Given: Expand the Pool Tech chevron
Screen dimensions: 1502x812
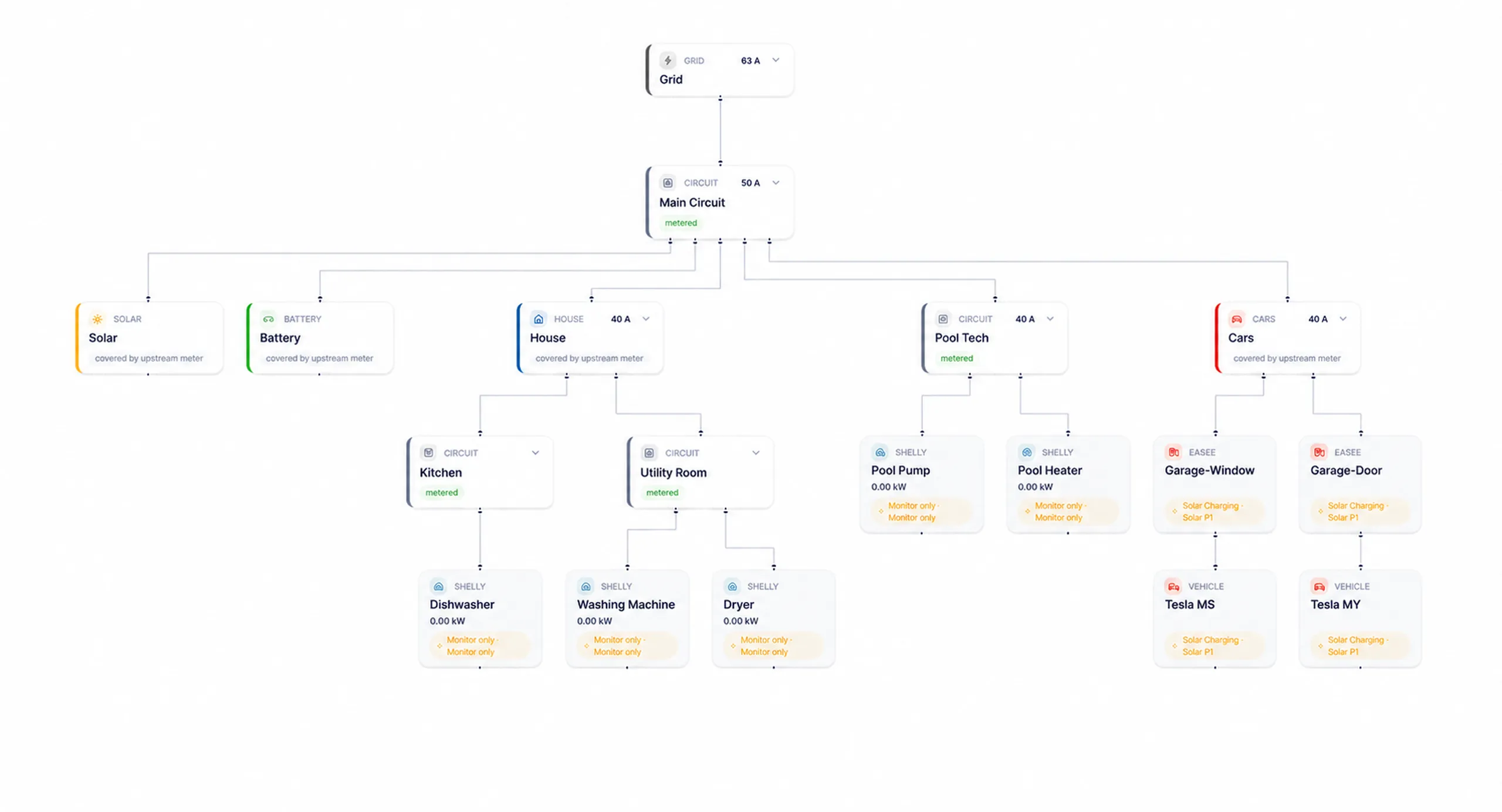Looking at the screenshot, I should coord(1050,319).
